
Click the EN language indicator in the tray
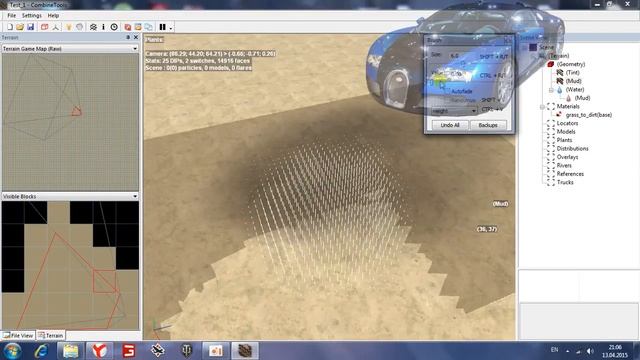[554, 350]
